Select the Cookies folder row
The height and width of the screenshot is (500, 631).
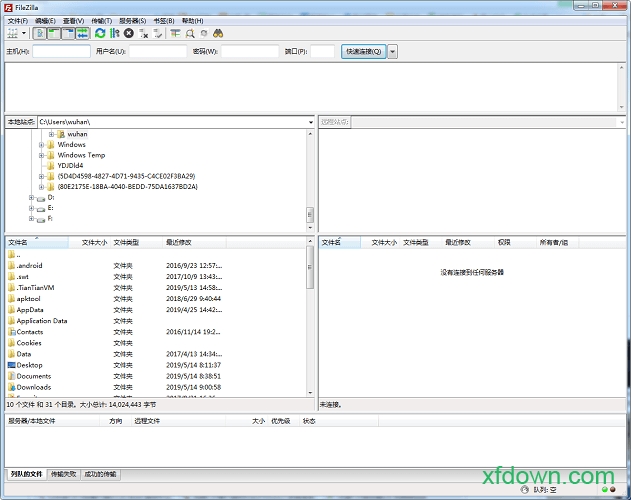tap(156, 343)
